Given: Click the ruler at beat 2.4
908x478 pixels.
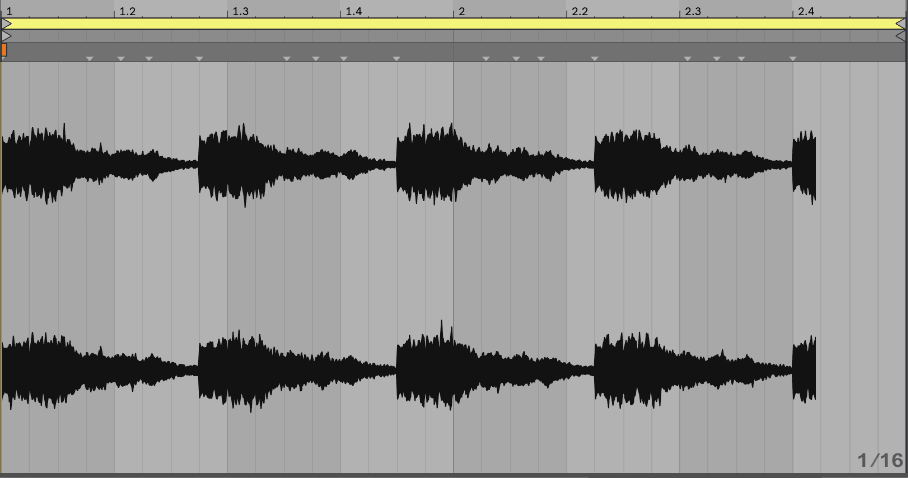Looking at the screenshot, I should click(806, 11).
